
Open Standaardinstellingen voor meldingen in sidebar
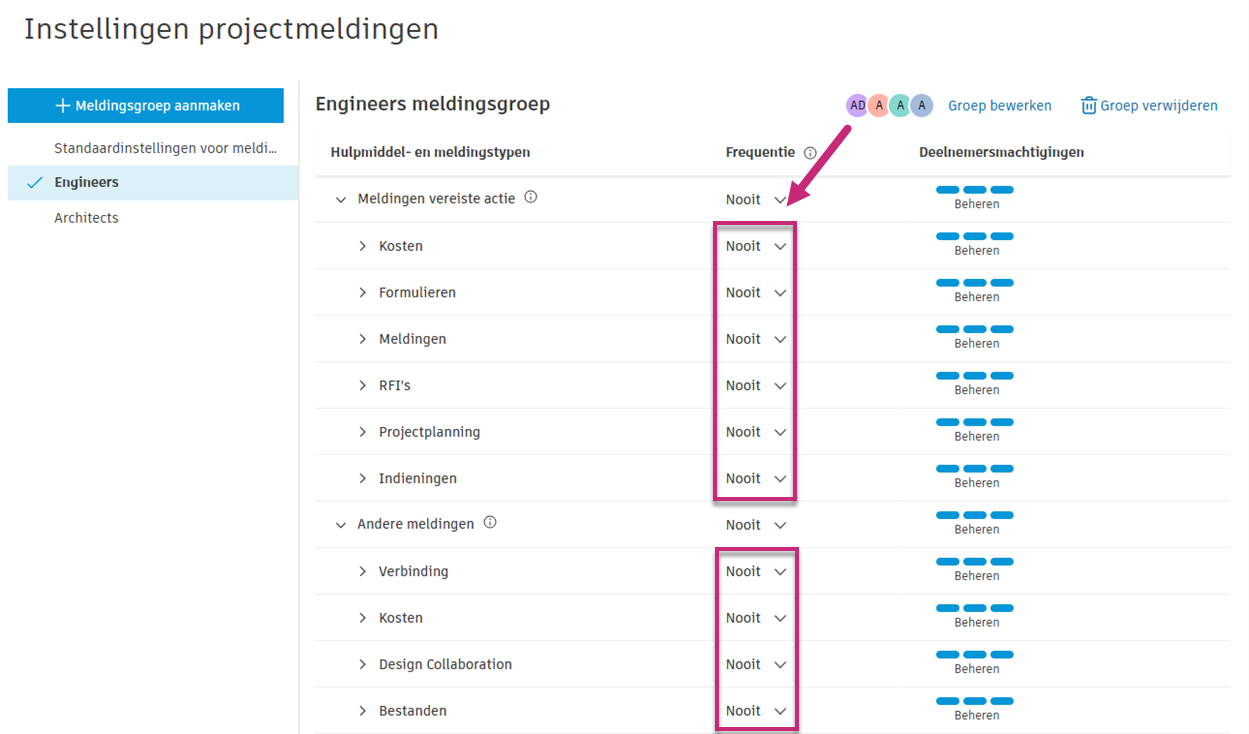tap(165, 148)
